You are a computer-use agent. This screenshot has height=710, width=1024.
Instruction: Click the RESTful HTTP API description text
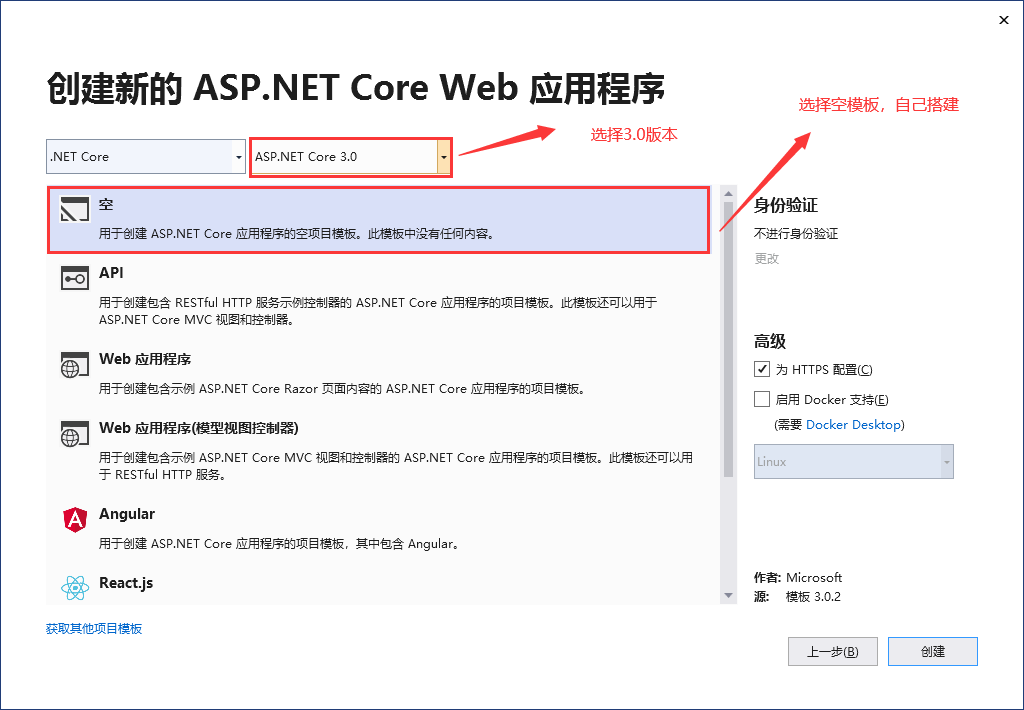[377, 311]
